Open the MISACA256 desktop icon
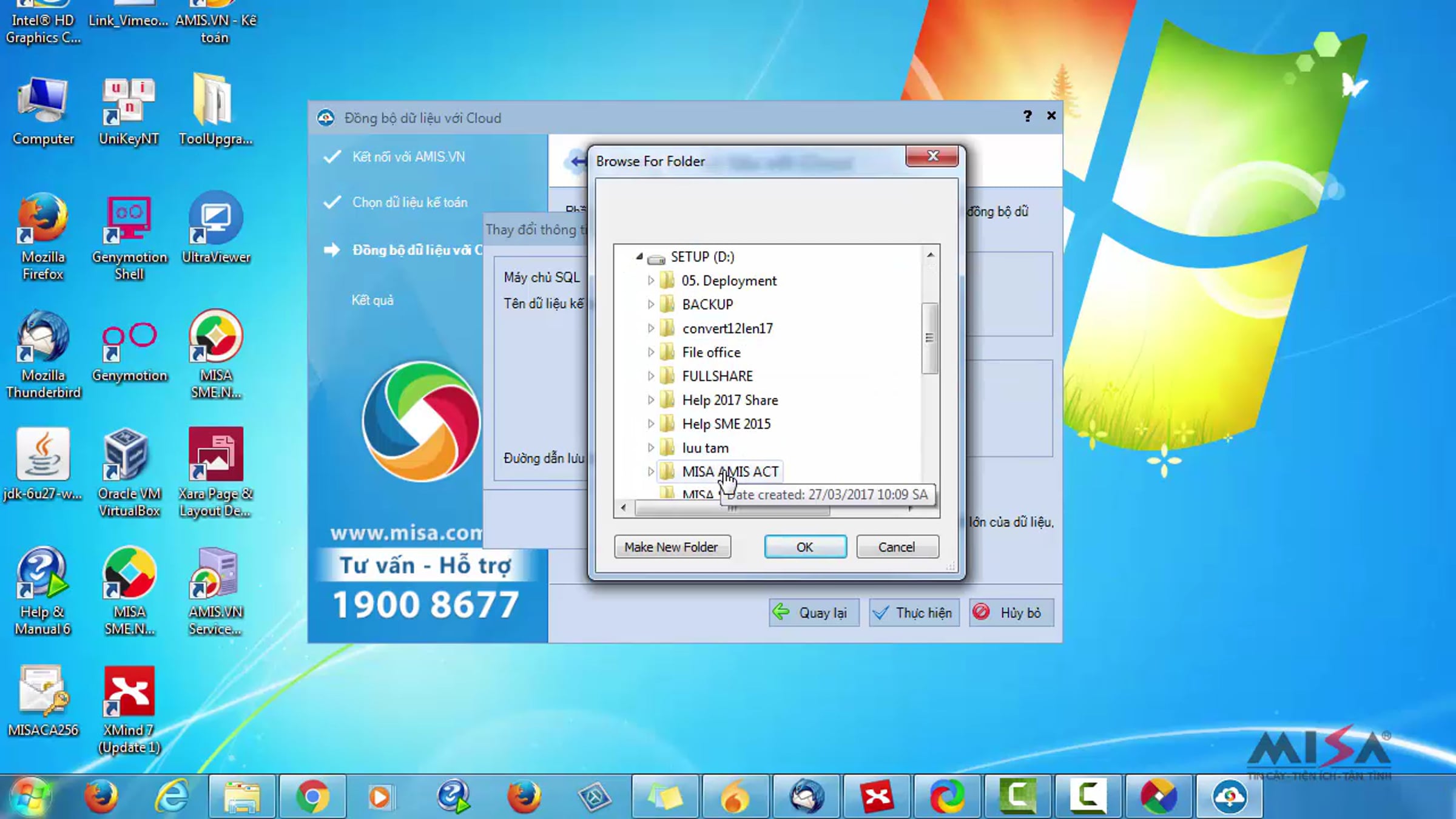Screen dimensions: 1456x819 click(x=42, y=701)
